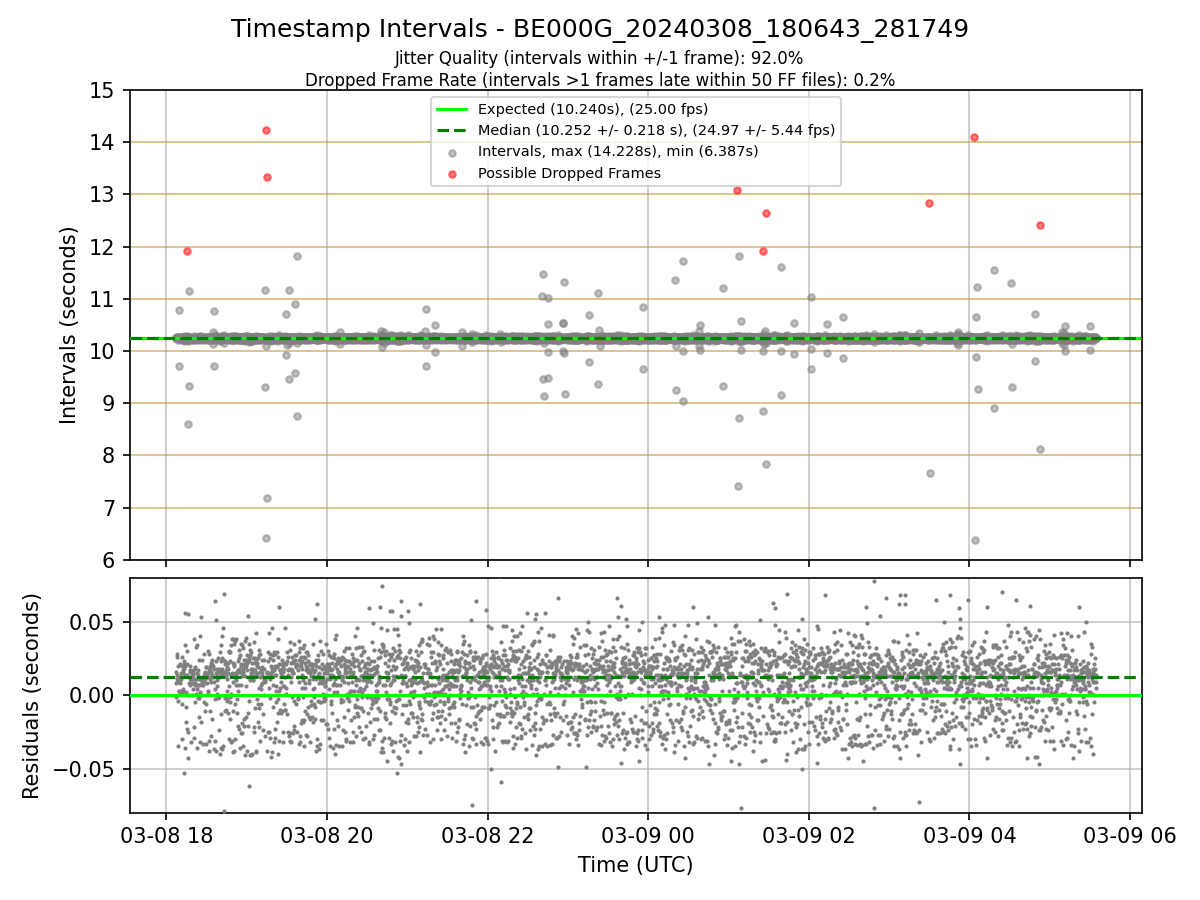Click the solid green line sample in the legend
The height and width of the screenshot is (900, 1200).
(453, 108)
